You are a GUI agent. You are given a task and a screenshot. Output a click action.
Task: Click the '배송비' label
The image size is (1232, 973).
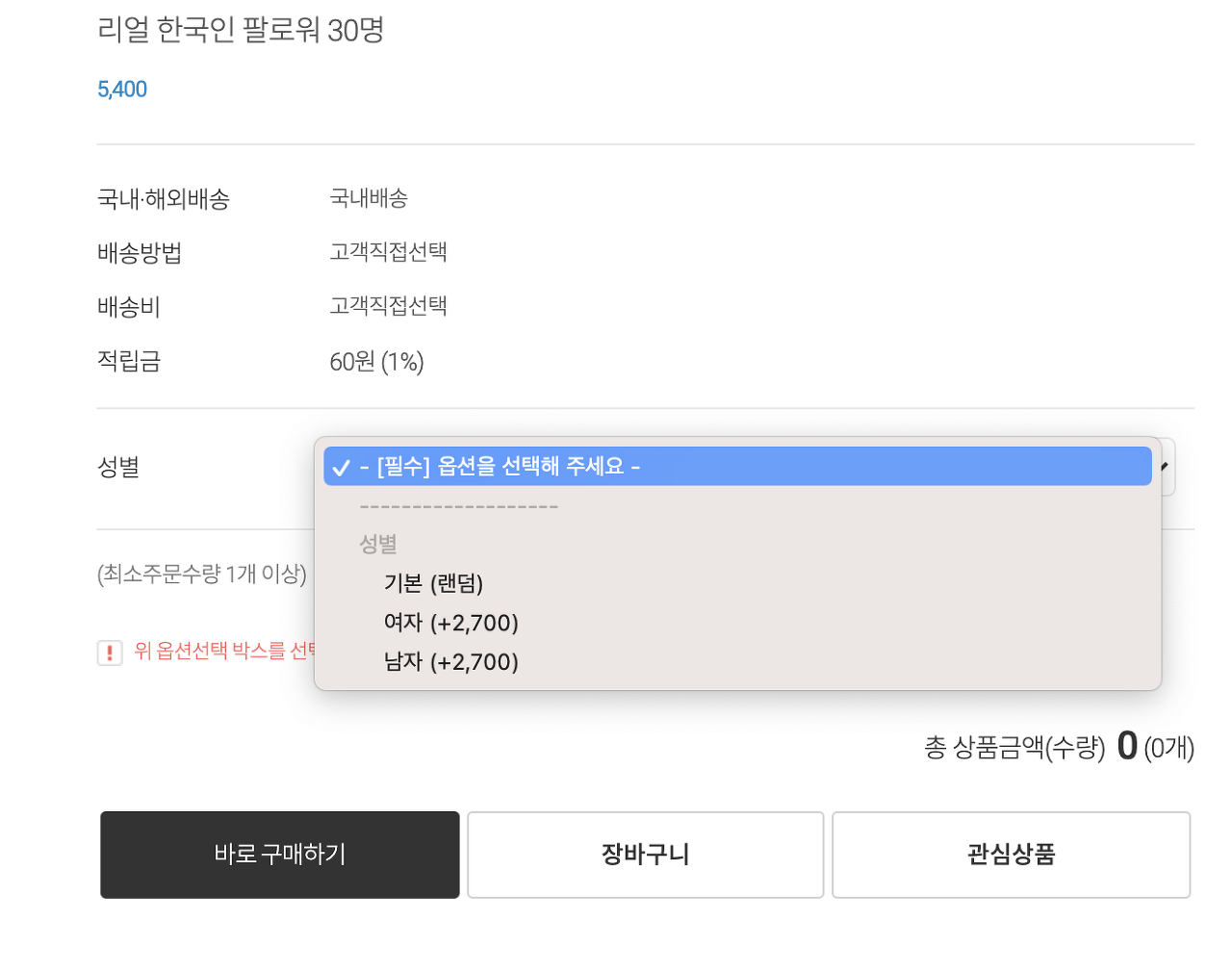[x=129, y=307]
